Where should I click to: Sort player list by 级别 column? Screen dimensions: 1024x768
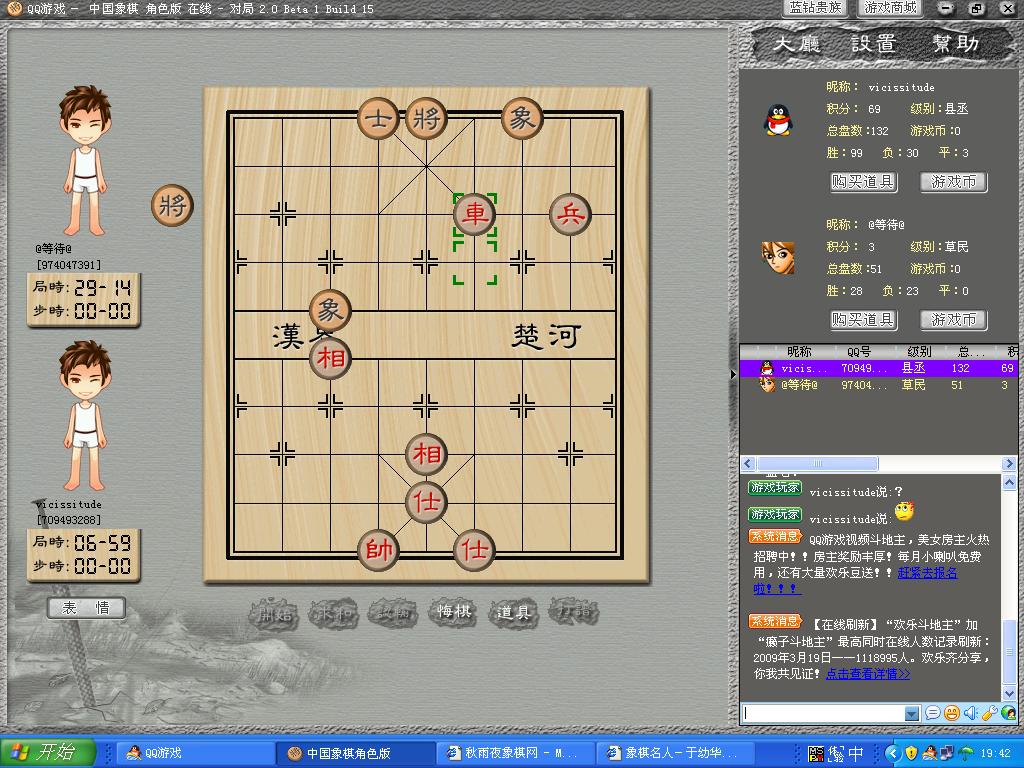pyautogui.click(x=919, y=351)
